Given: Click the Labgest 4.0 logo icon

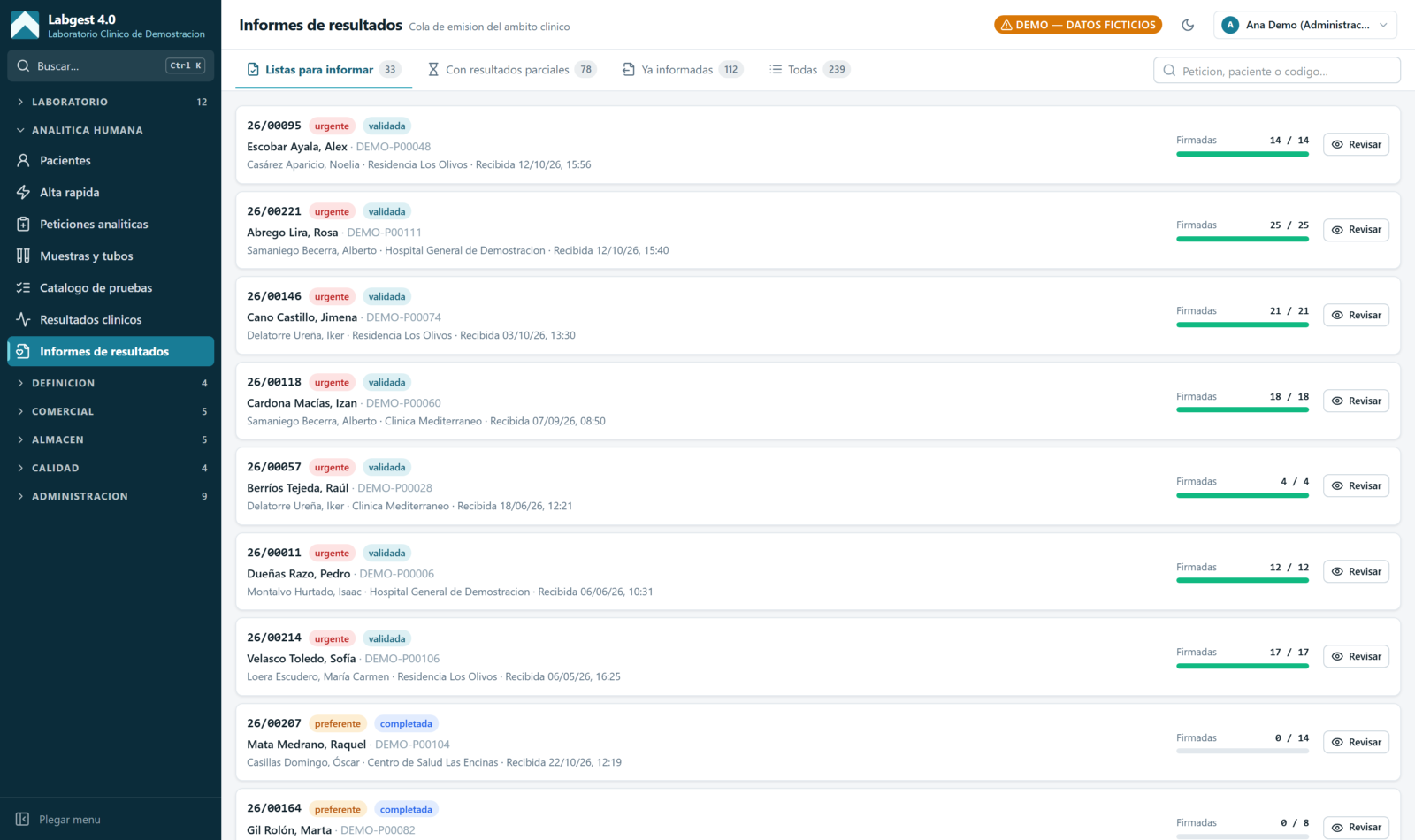Looking at the screenshot, I should click(25, 25).
